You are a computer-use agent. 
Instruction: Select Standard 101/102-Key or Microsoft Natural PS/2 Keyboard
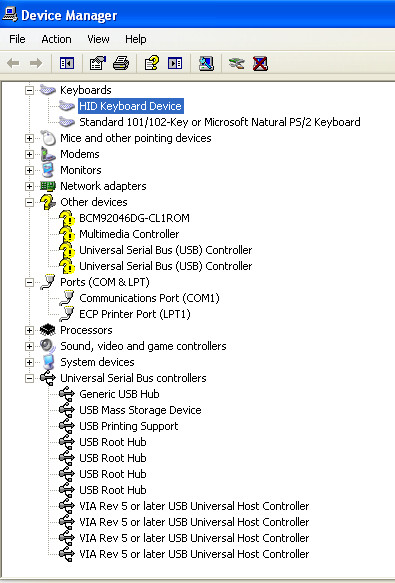pos(220,122)
